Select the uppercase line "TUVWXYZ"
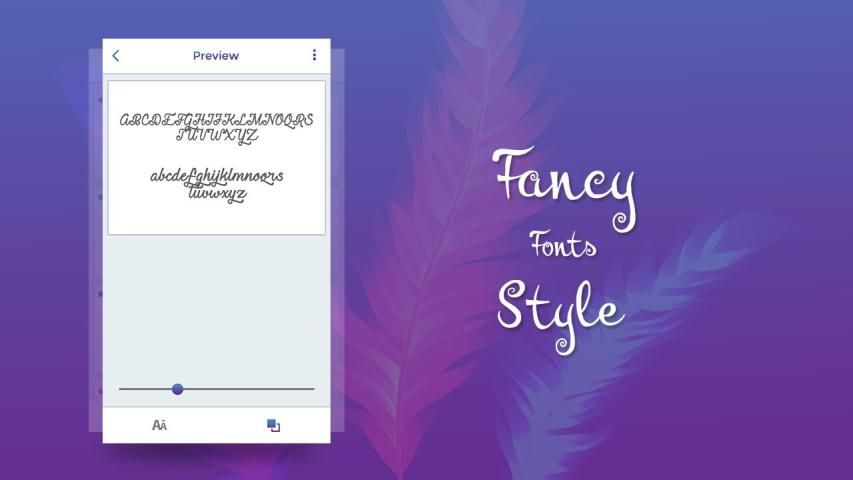This screenshot has width=853, height=480. 217,136
